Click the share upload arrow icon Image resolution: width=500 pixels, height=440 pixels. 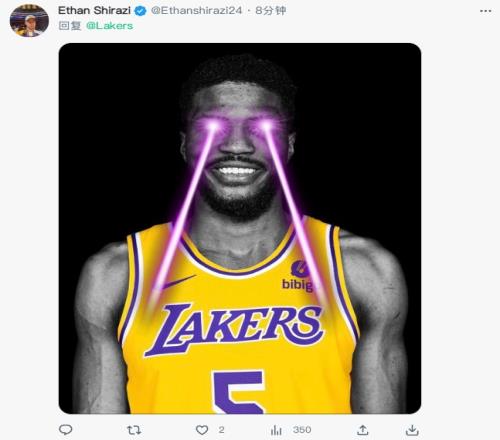pos(363,430)
